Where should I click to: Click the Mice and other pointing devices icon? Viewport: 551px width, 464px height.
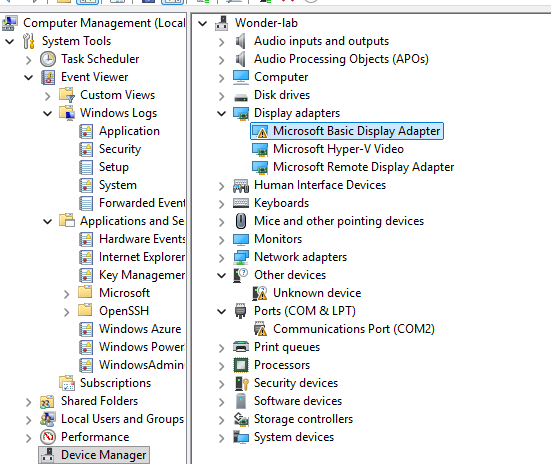point(241,221)
